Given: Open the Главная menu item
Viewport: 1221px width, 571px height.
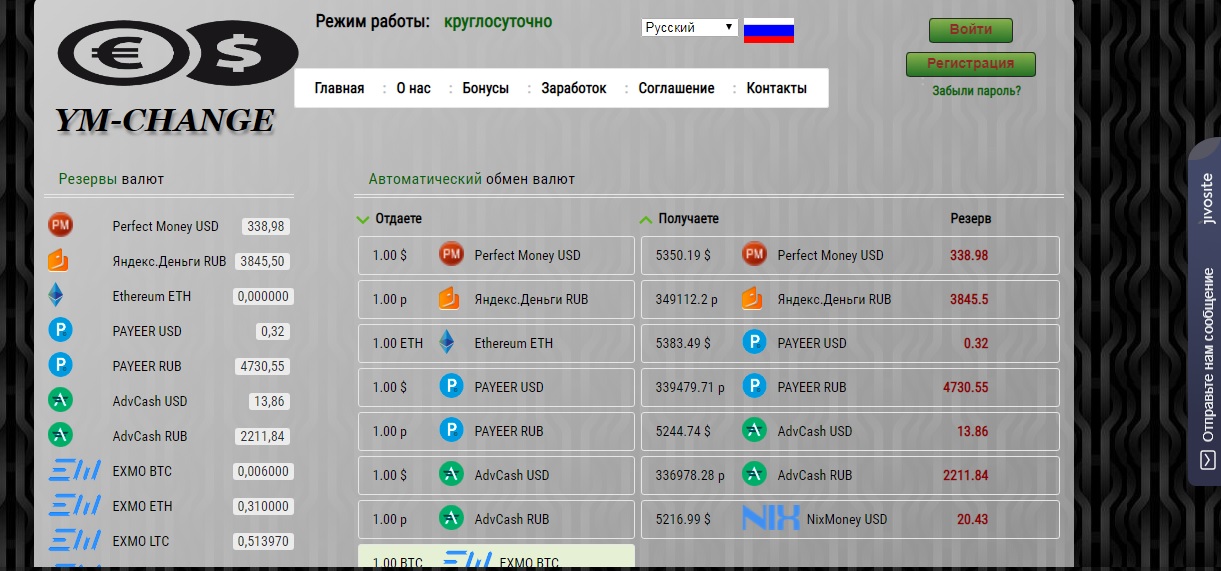Looking at the screenshot, I should pos(339,88).
